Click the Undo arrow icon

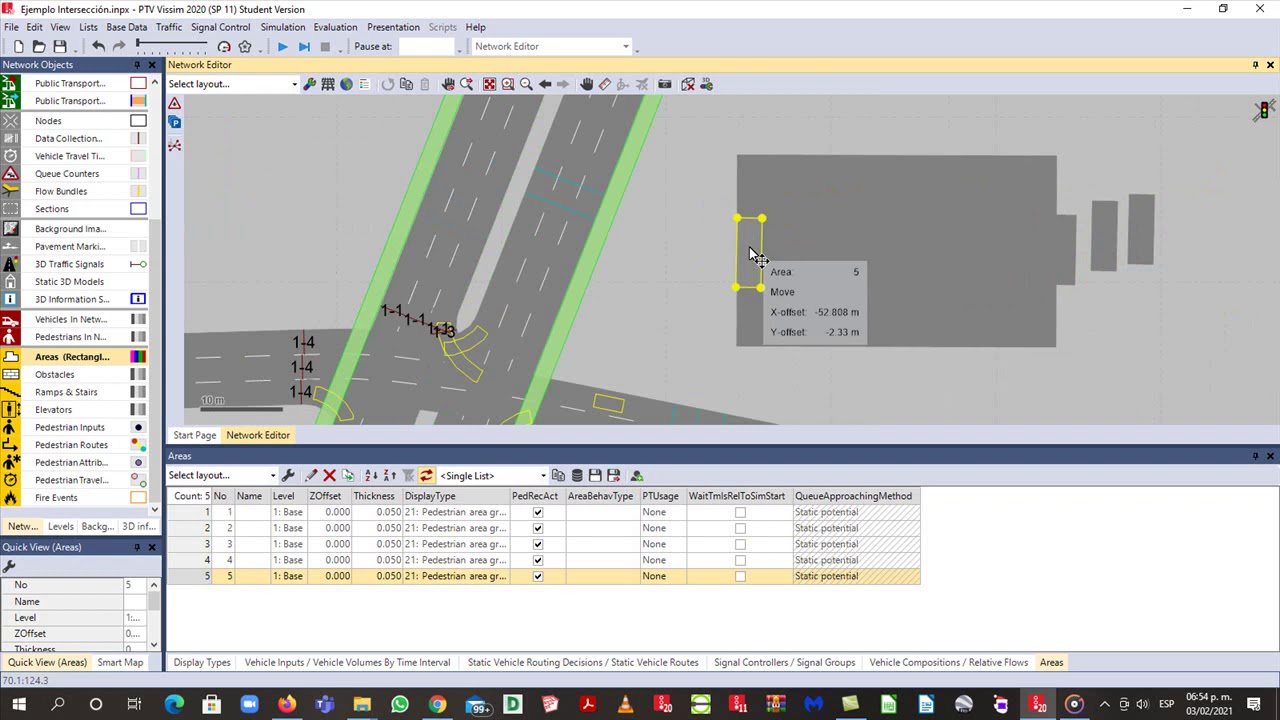pos(98,46)
